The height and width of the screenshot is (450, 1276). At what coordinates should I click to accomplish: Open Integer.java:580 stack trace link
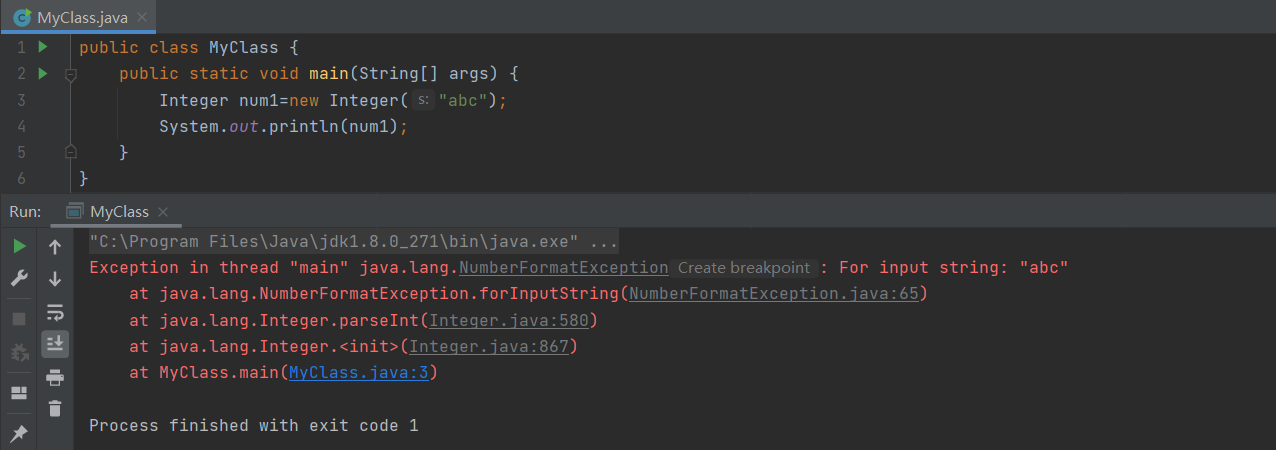click(x=508, y=320)
